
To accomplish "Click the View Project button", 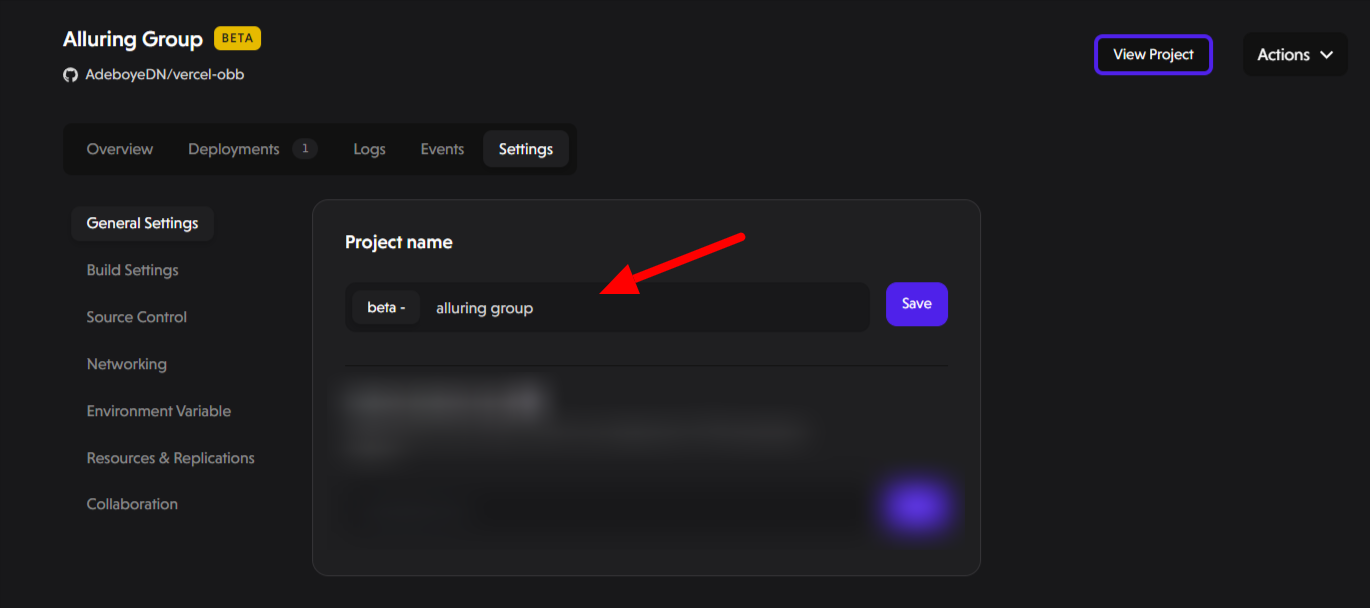I will pos(1153,55).
